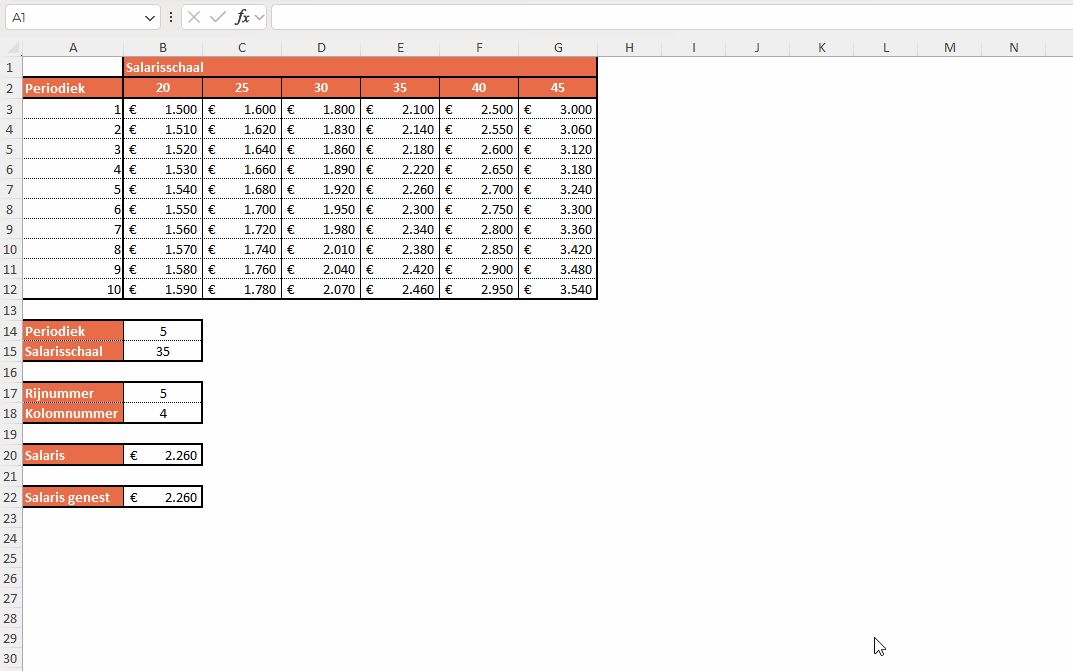
Task: Click the Insert Function fx icon
Action: (242, 17)
